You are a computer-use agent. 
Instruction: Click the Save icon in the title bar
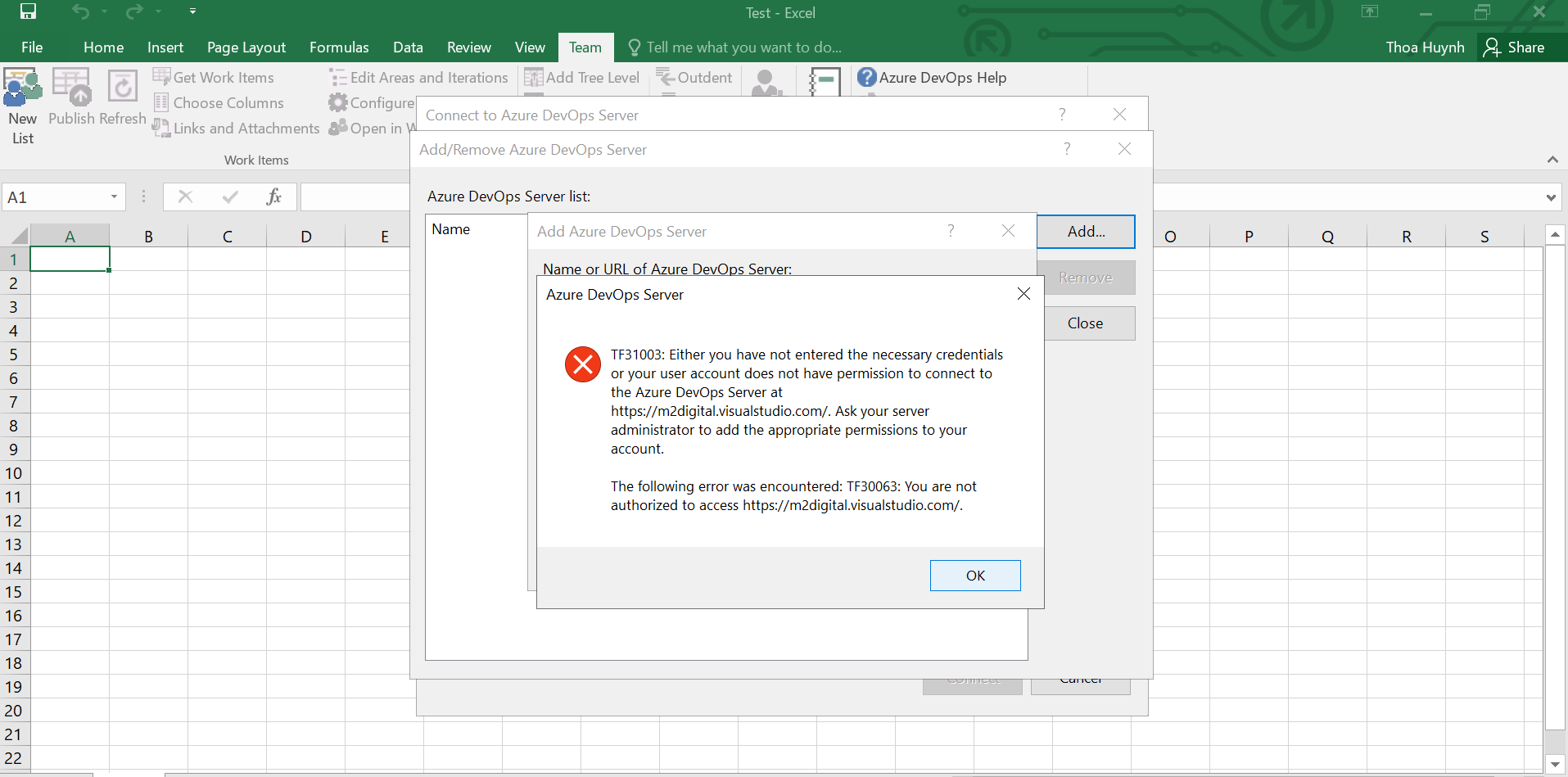[x=28, y=11]
